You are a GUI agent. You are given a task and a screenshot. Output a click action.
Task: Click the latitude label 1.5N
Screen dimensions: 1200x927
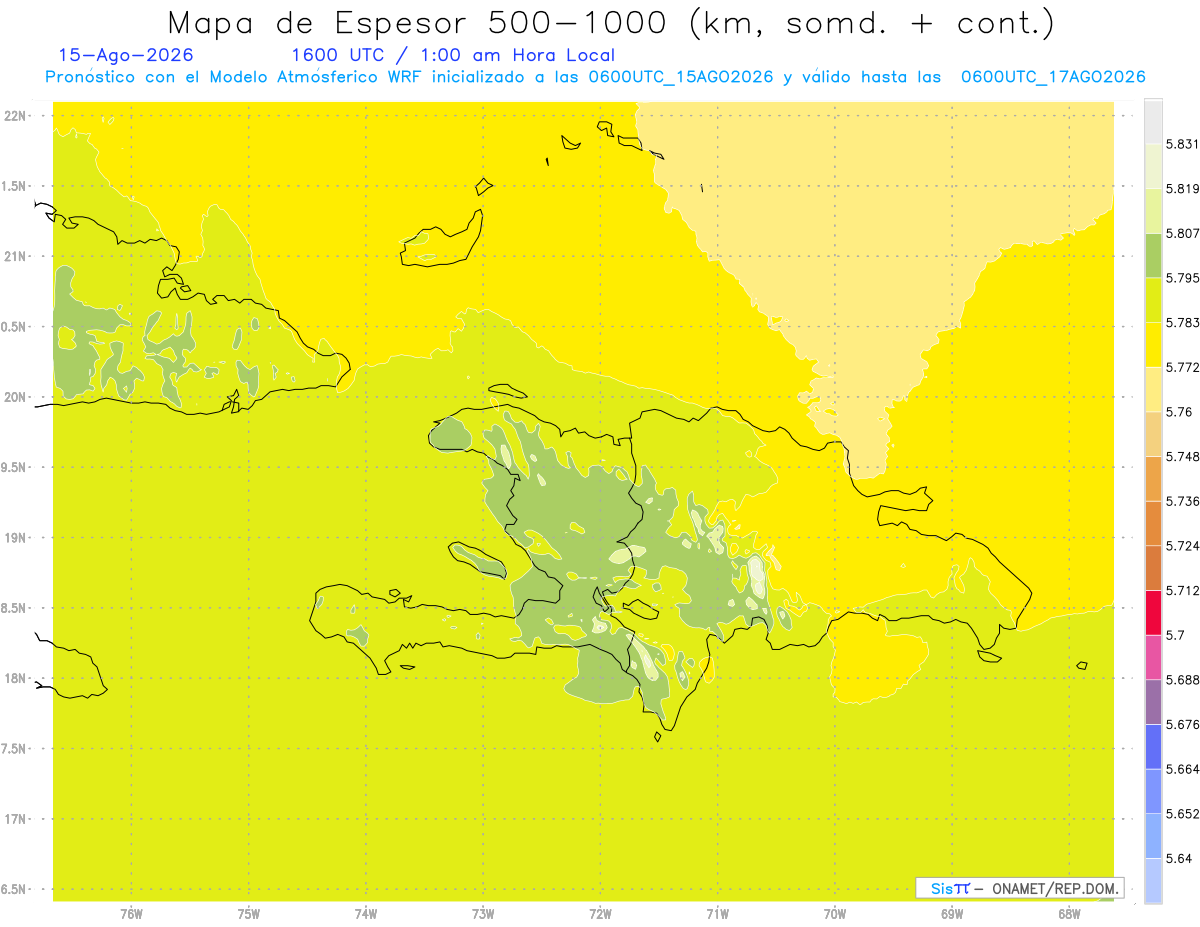coord(13,187)
